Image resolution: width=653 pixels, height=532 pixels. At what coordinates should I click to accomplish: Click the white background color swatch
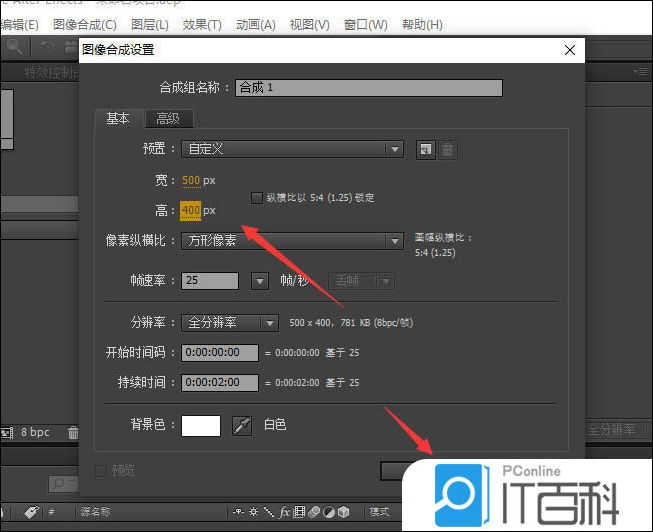pos(201,425)
